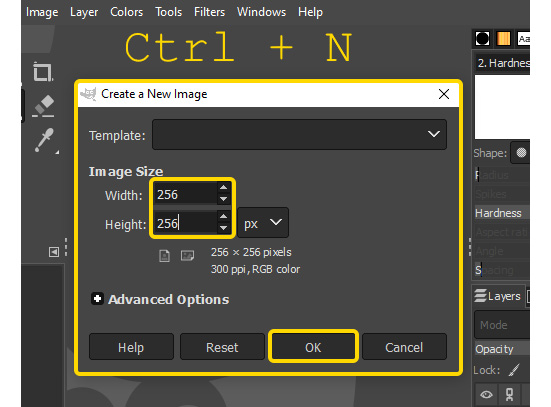Screen dimensions: 551x407
Task: Open the px unit dropdown
Action: [x=263, y=223]
